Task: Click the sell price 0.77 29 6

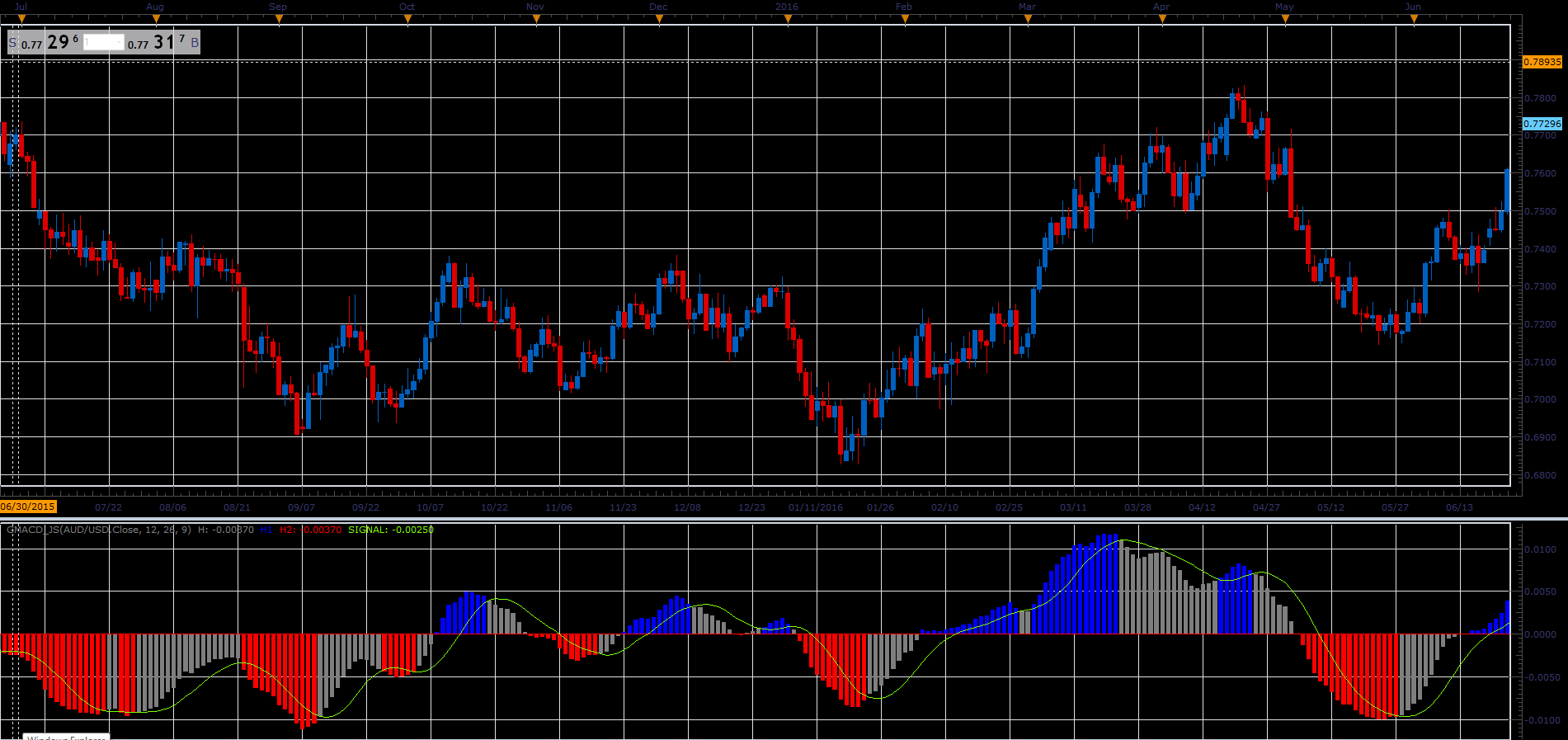Action: 50,42
